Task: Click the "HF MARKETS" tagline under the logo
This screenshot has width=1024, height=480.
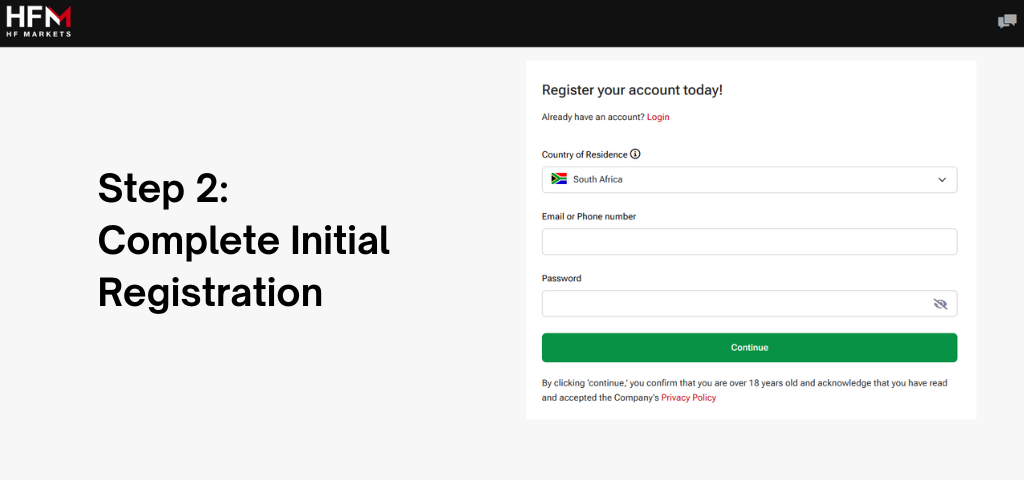Action: pyautogui.click(x=38, y=33)
